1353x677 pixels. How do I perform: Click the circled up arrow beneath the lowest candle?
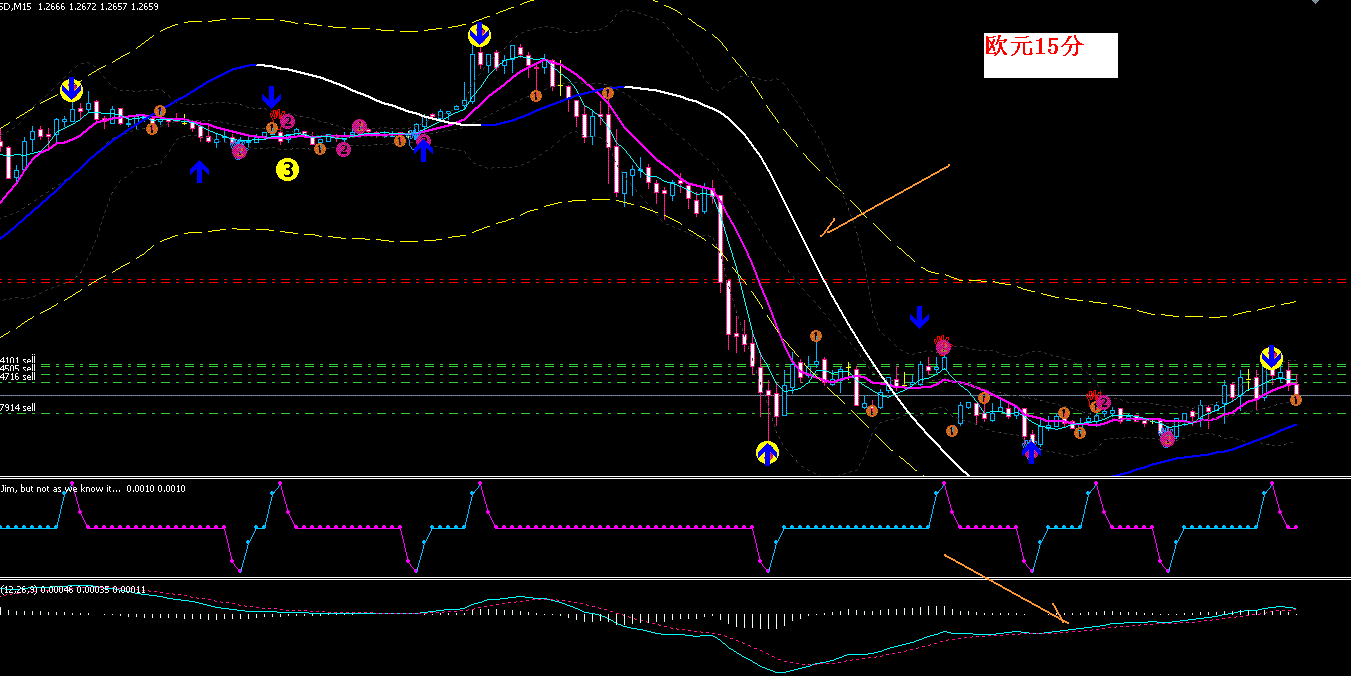coord(767,454)
